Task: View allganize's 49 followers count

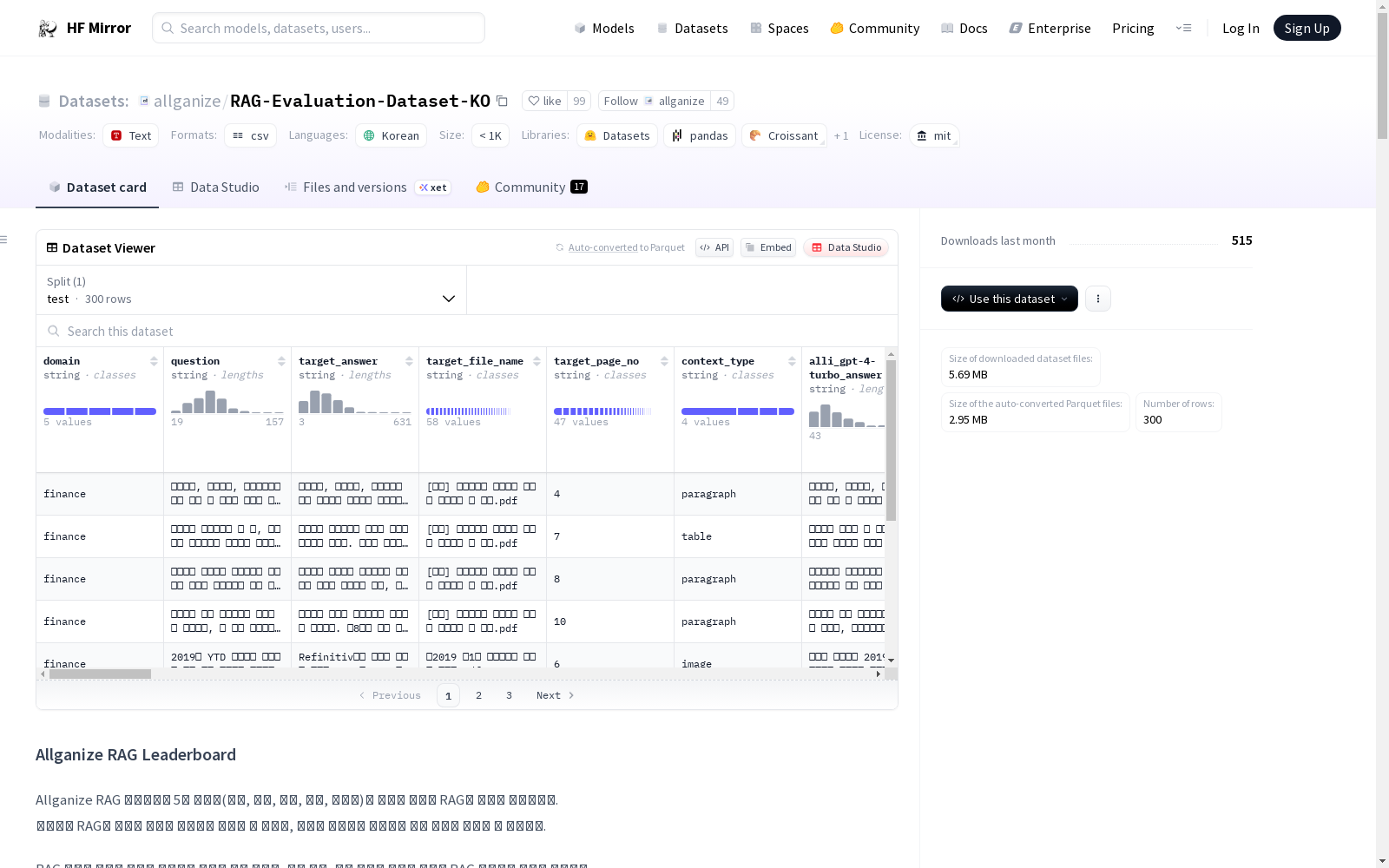Action: (x=722, y=101)
